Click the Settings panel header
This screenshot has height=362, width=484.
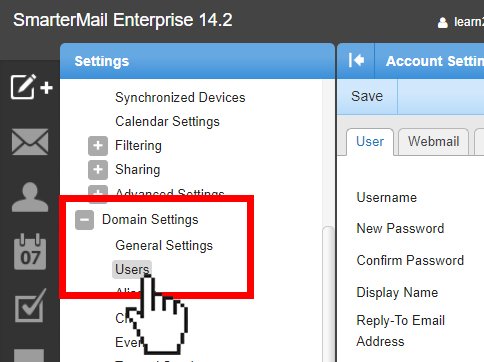tap(197, 61)
